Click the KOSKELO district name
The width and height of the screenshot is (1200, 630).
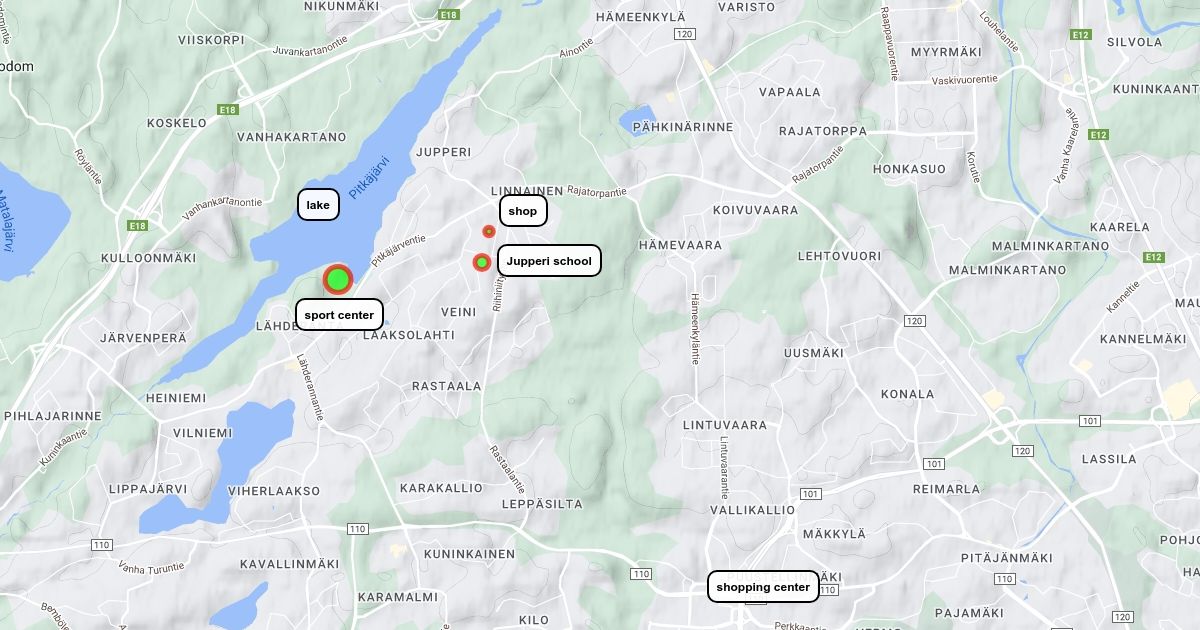[177, 123]
